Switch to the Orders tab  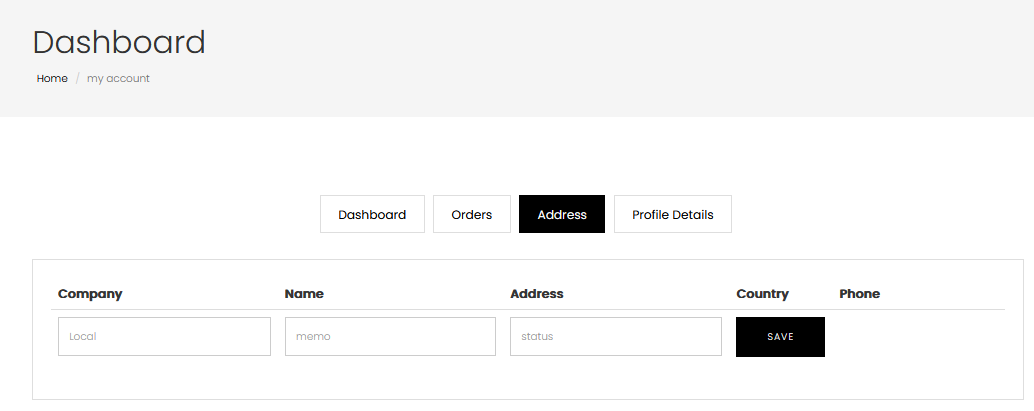[471, 214]
